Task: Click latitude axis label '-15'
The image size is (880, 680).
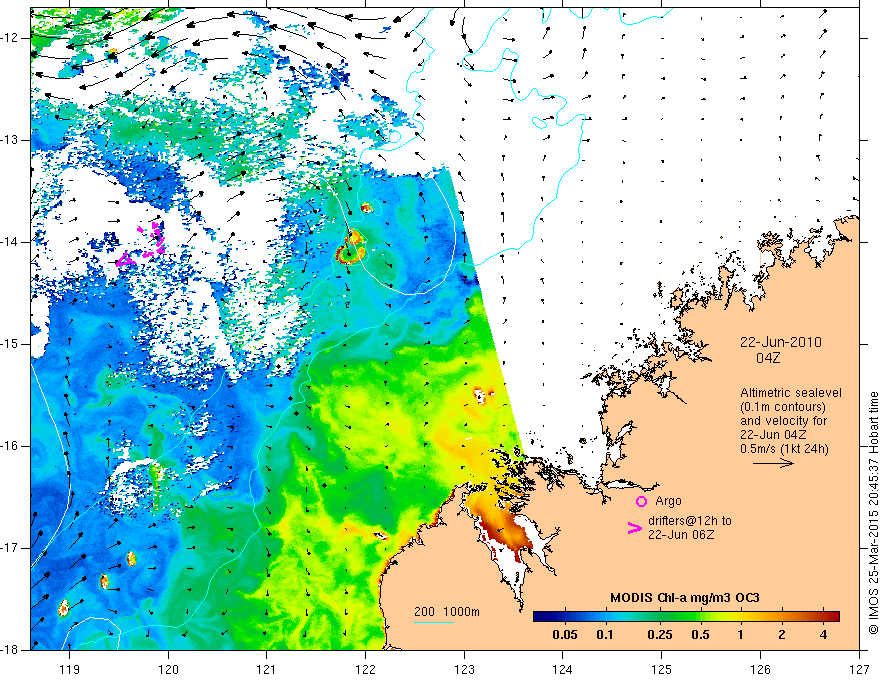Action: [x=11, y=344]
